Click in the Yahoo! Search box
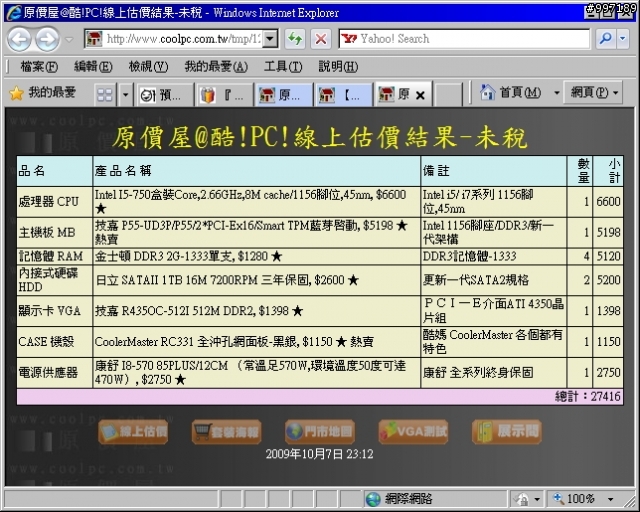 coord(464,39)
